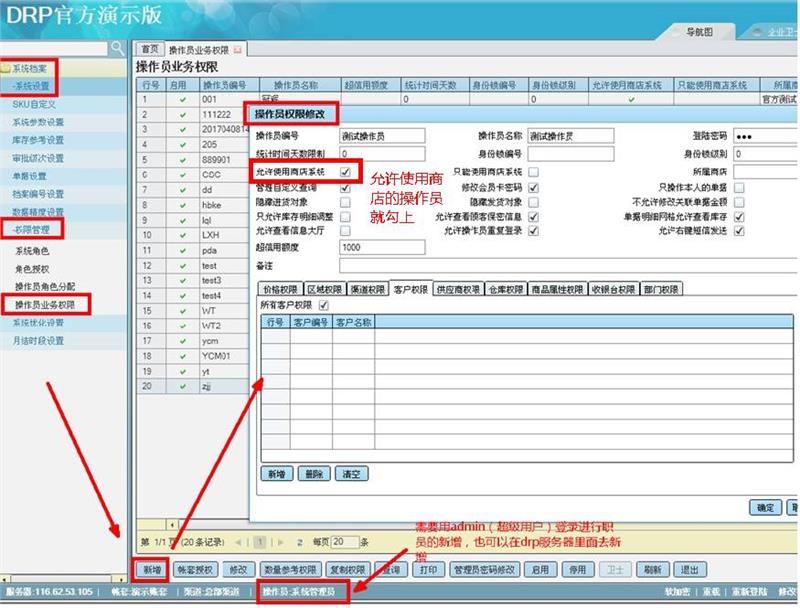Check 不允许修改关联单据金额 checkbox

coord(739,202)
